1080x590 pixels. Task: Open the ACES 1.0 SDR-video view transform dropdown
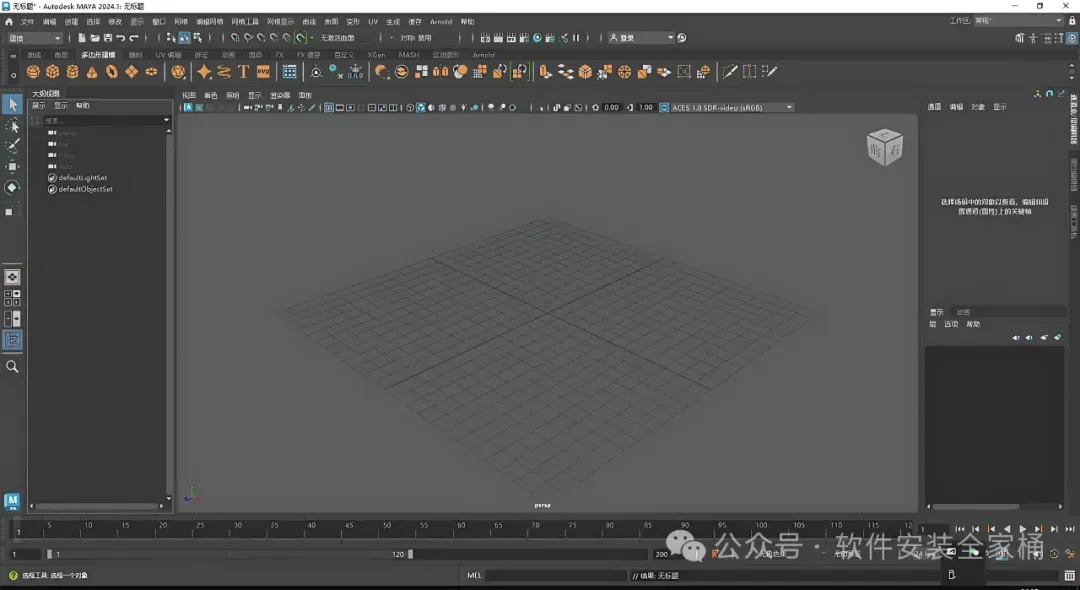(x=731, y=107)
